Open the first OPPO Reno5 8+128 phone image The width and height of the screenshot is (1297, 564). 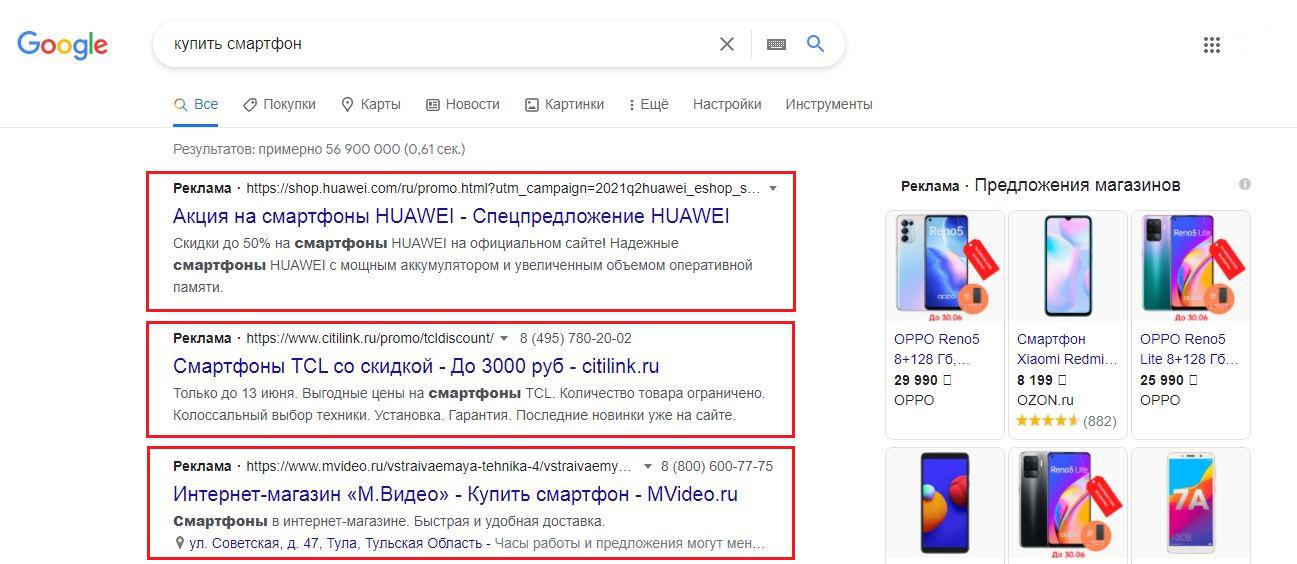944,266
